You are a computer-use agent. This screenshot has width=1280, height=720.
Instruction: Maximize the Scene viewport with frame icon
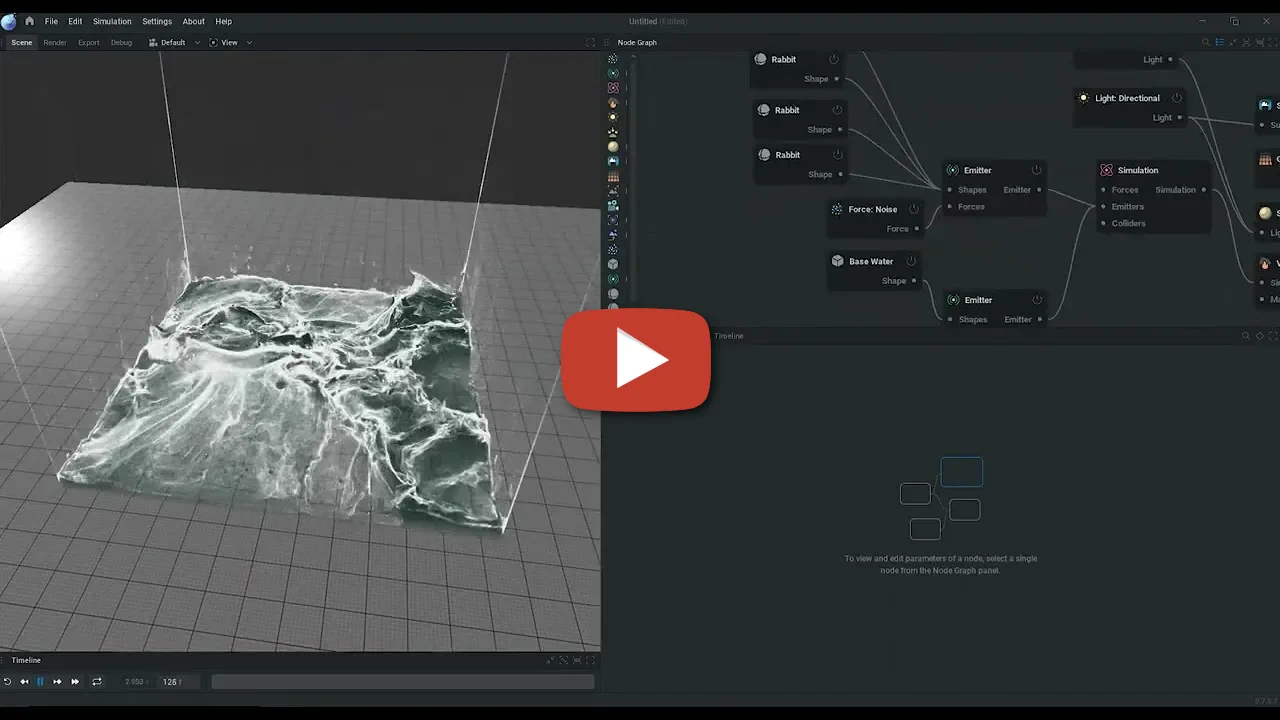click(x=590, y=43)
